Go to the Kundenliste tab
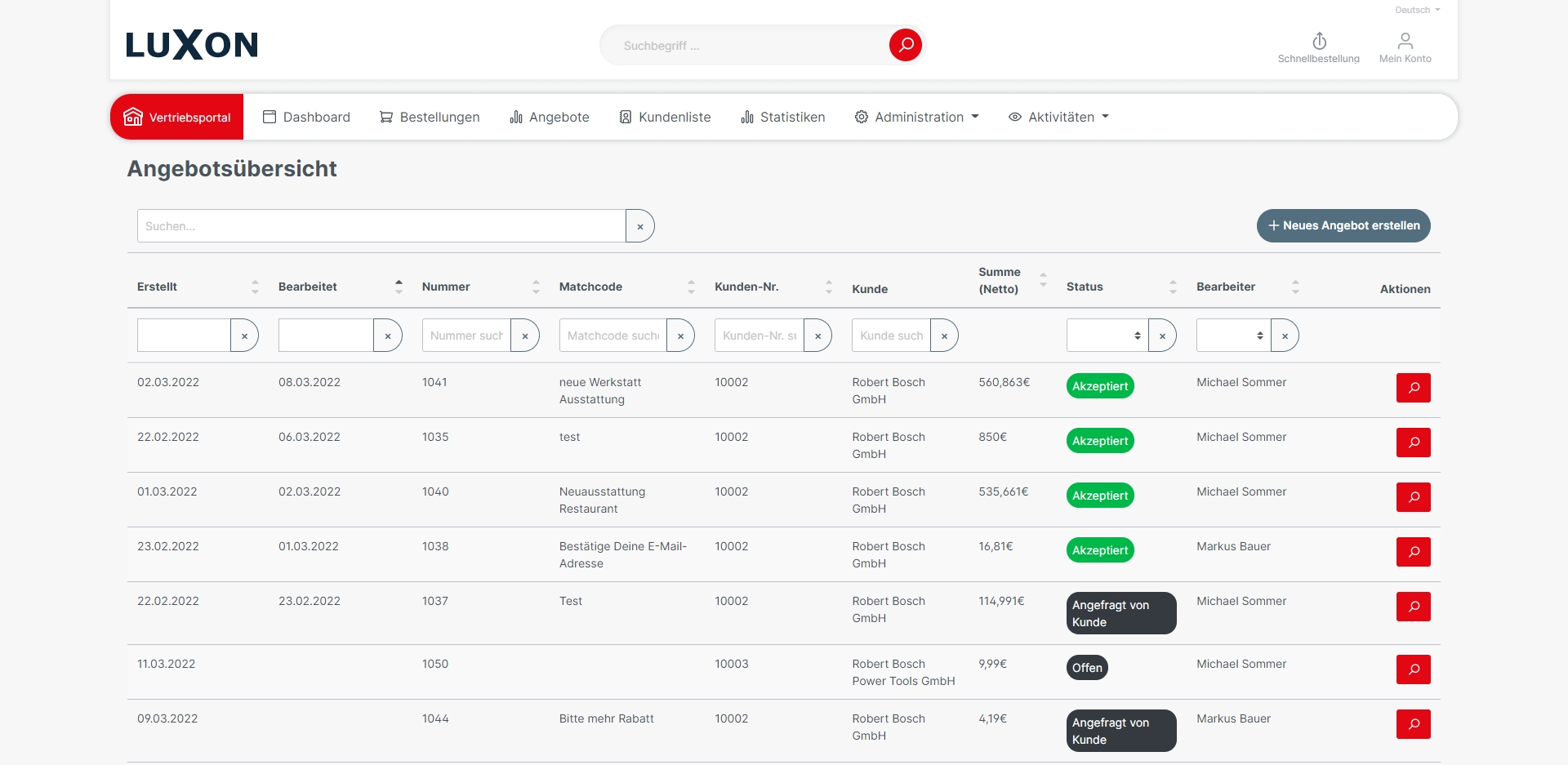 click(x=665, y=117)
